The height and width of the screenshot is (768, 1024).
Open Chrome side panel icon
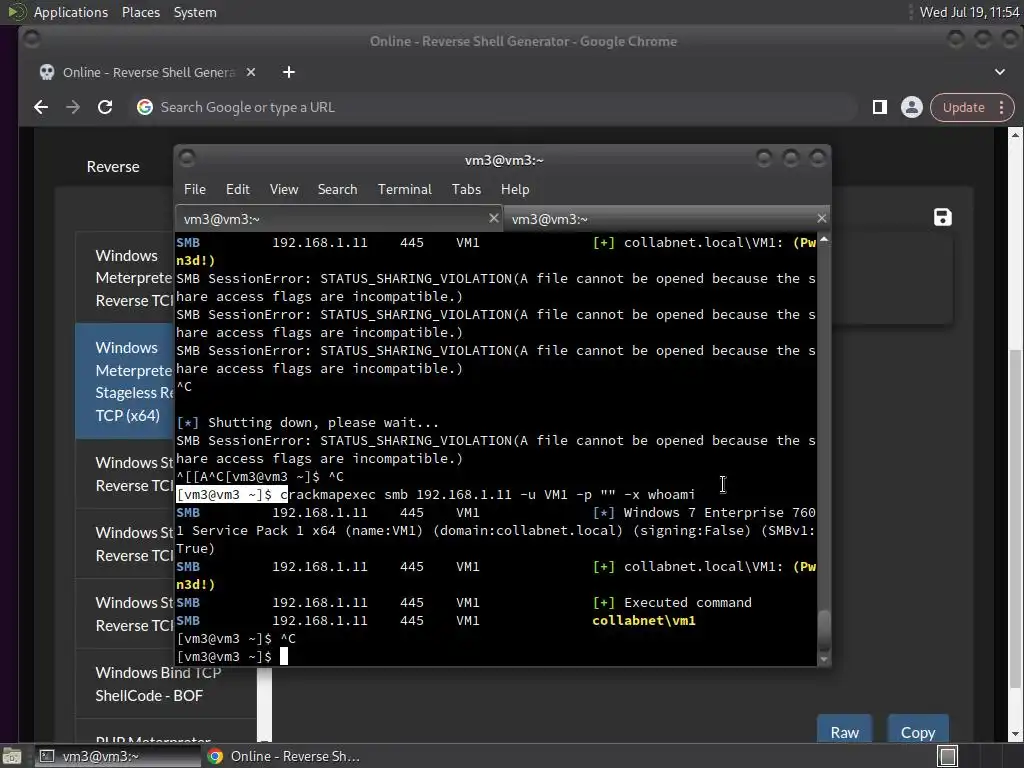pyautogui.click(x=880, y=107)
